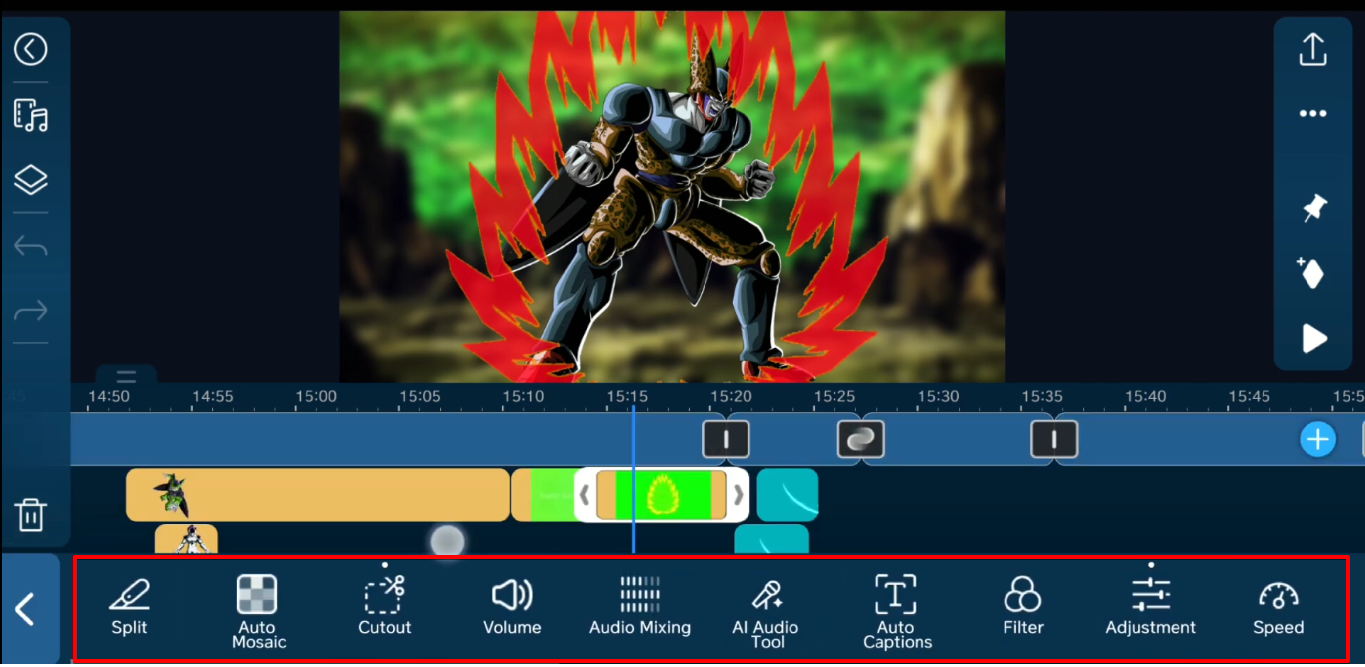The width and height of the screenshot is (1365, 667).
Task: Open the transition marker near 15:35
Action: tap(1054, 439)
